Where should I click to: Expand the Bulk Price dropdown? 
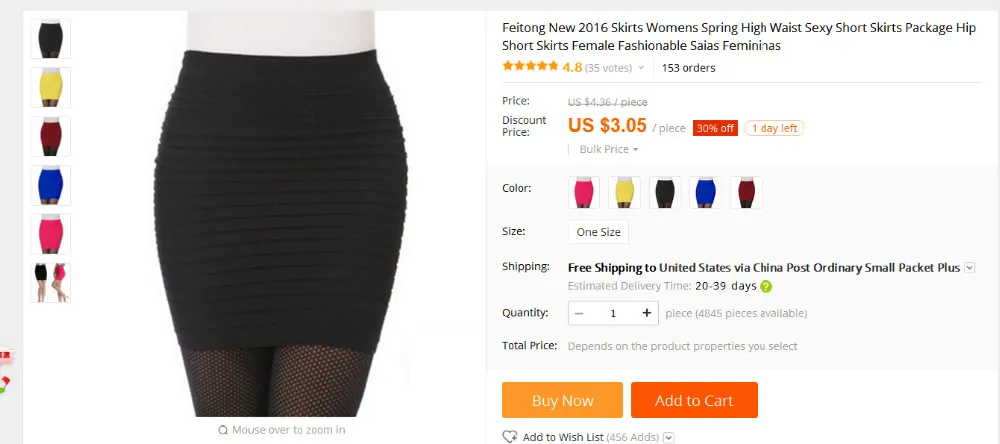[608, 149]
